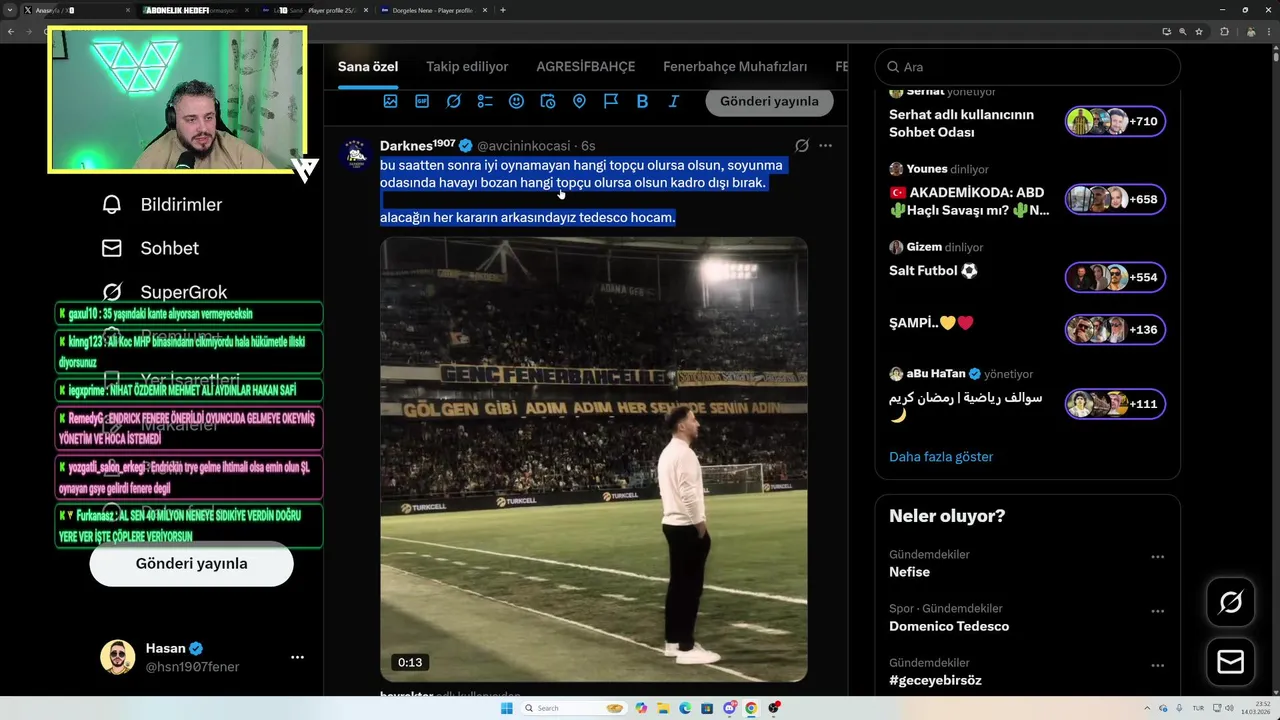Join aBu HaTan space
1280x720 pixels.
pos(965,405)
